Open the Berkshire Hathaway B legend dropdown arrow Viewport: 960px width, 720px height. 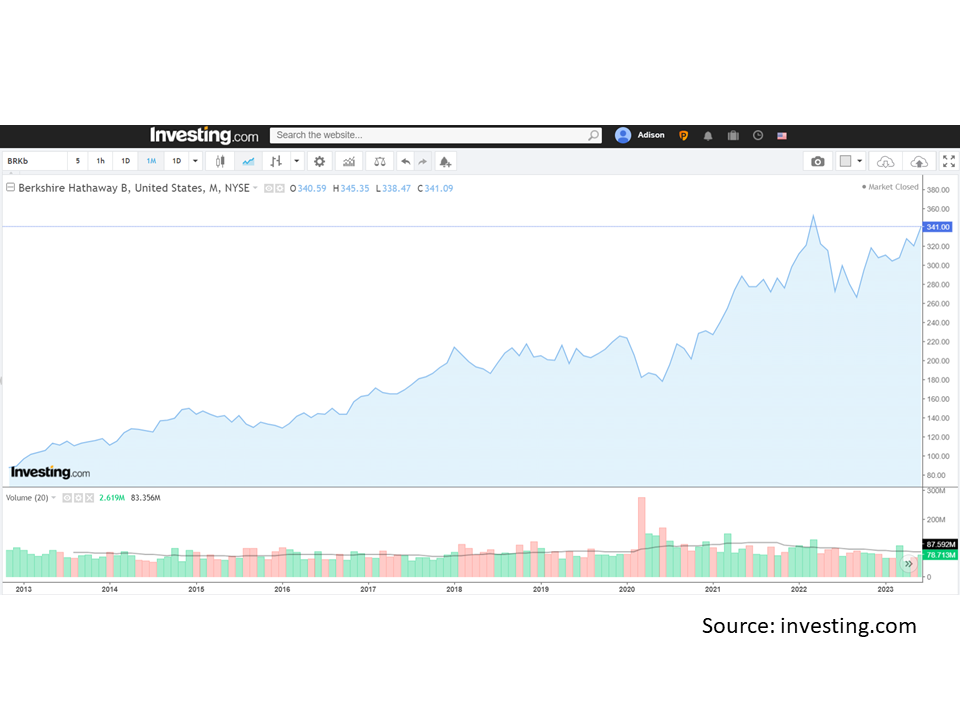(255, 188)
